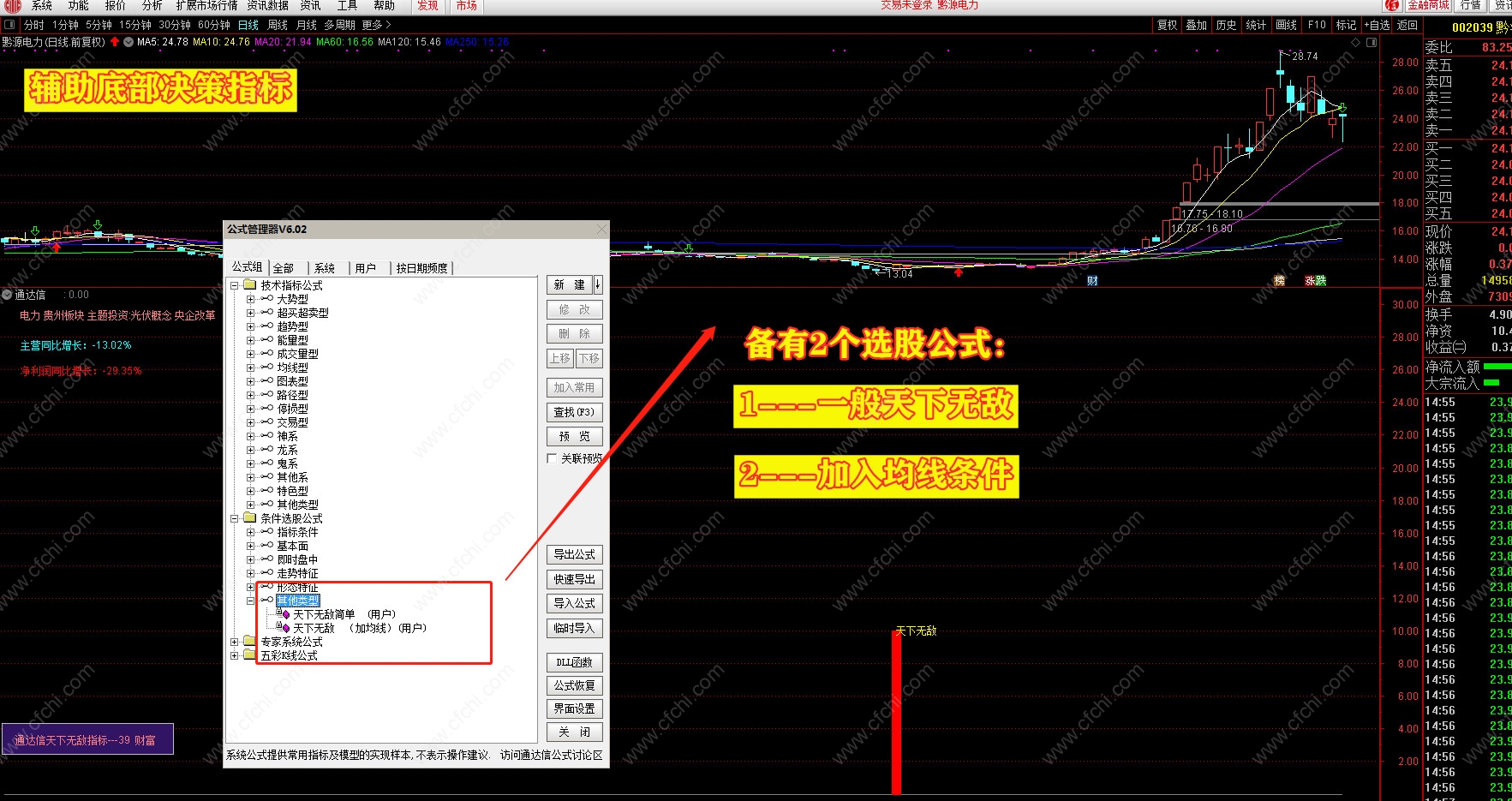The width and height of the screenshot is (1512, 801).
Task: Click the formula icon of 天下无敌简单
Action: pyautogui.click(x=284, y=614)
